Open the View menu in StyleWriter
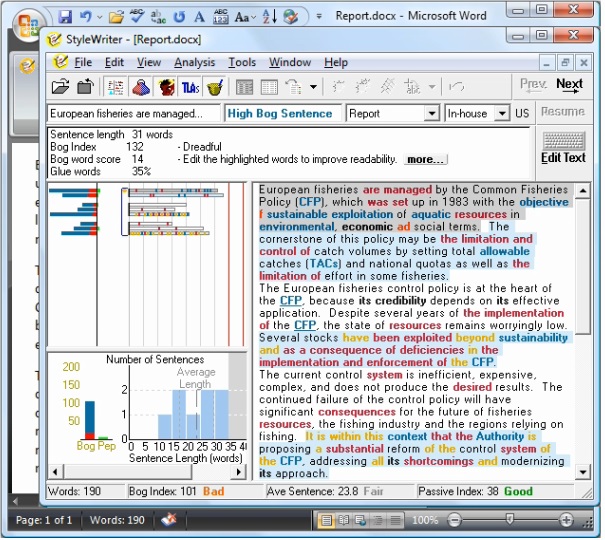The height and width of the screenshot is (540, 605). point(149,62)
